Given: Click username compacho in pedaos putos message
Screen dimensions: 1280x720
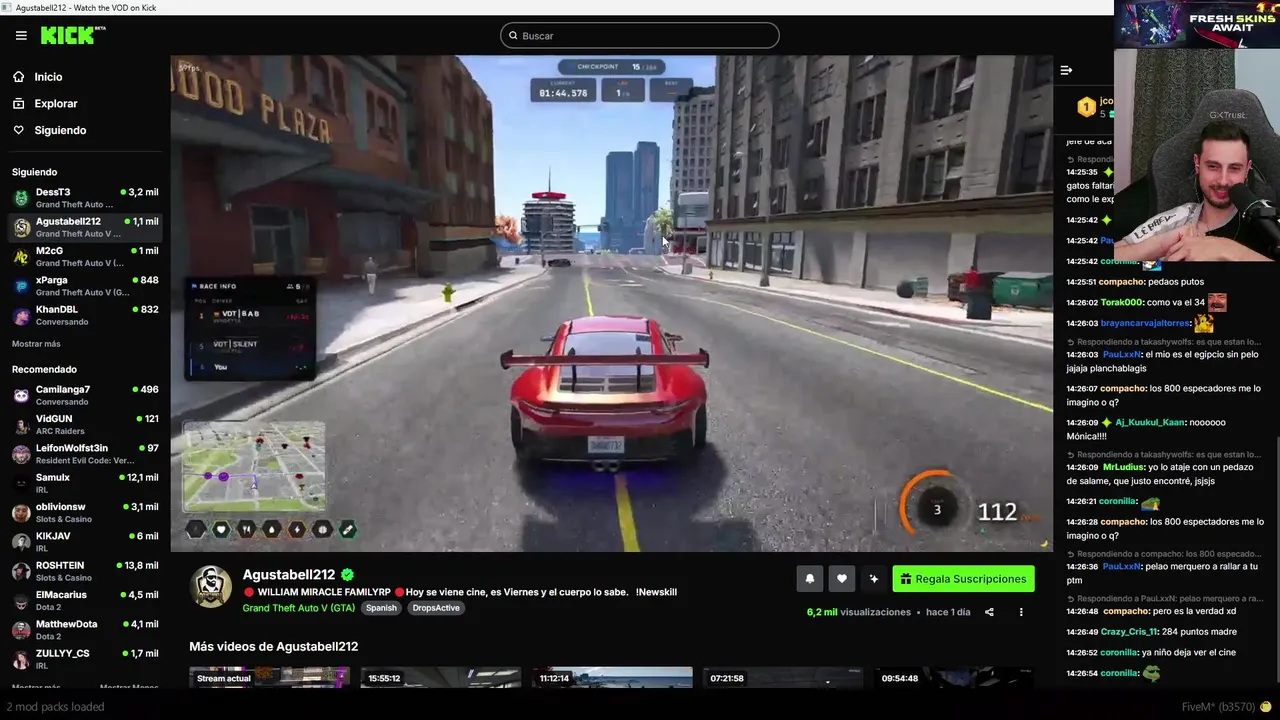Looking at the screenshot, I should point(1121,282).
